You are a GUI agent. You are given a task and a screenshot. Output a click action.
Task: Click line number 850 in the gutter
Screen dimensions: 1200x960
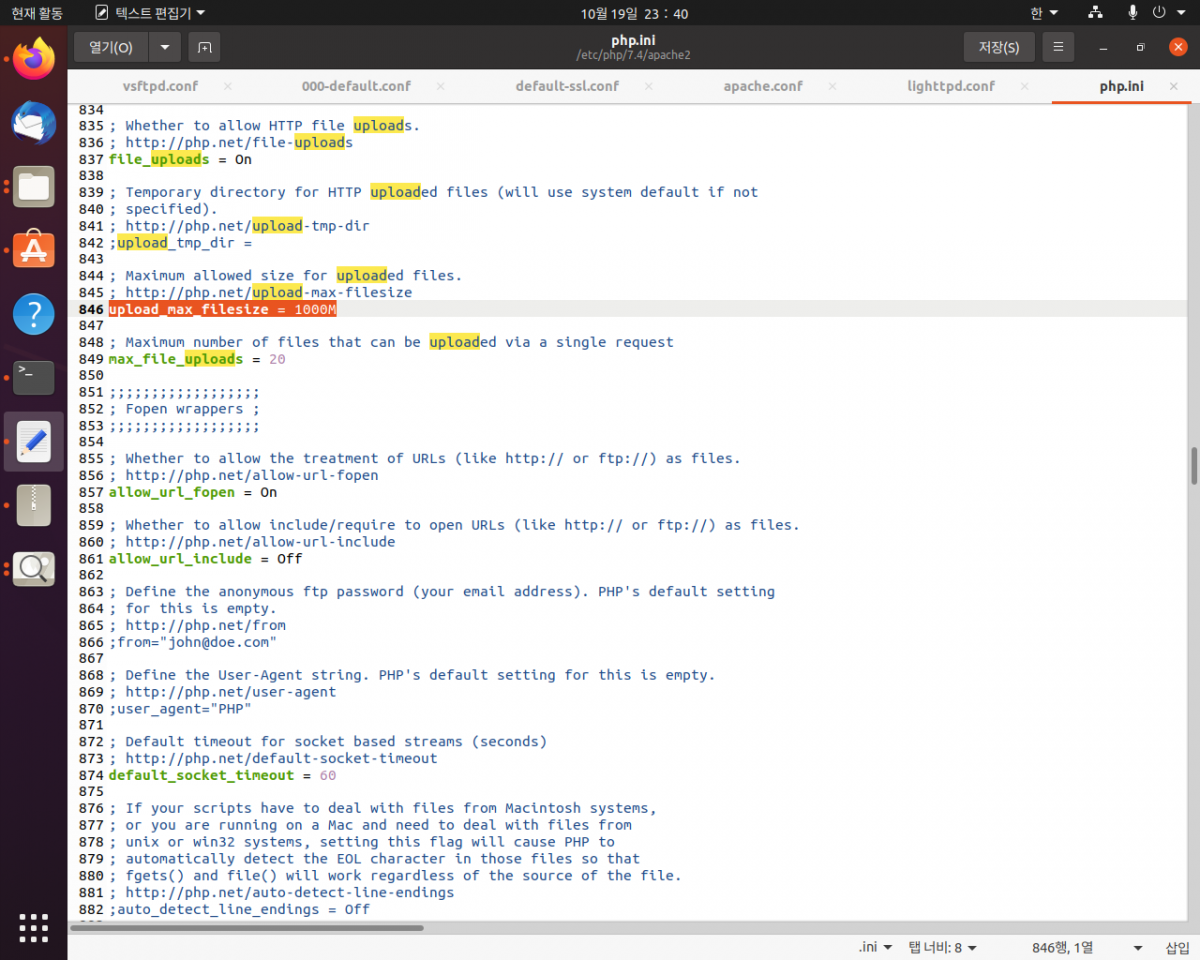tap(91, 375)
